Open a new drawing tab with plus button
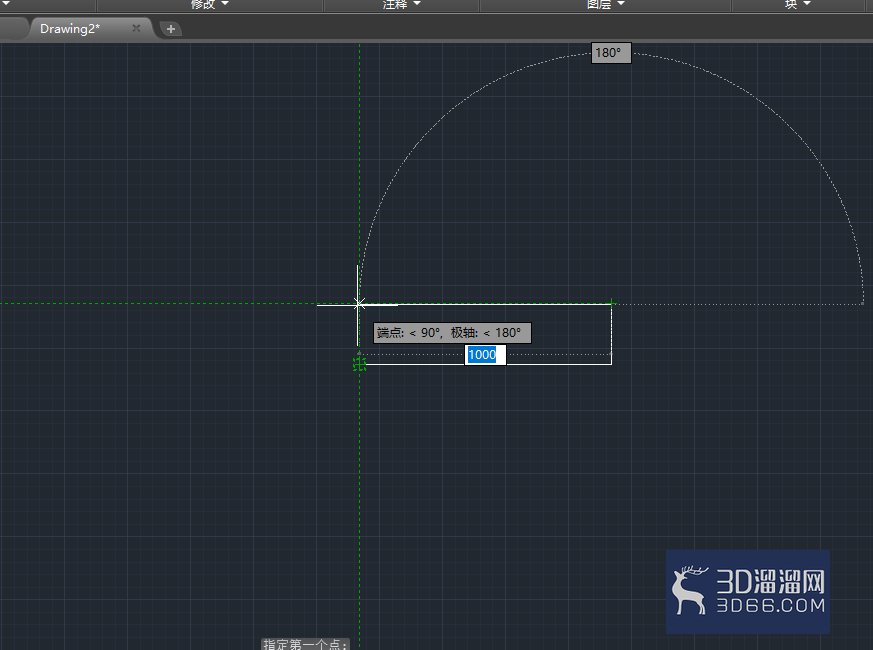The height and width of the screenshot is (650, 873). click(171, 29)
